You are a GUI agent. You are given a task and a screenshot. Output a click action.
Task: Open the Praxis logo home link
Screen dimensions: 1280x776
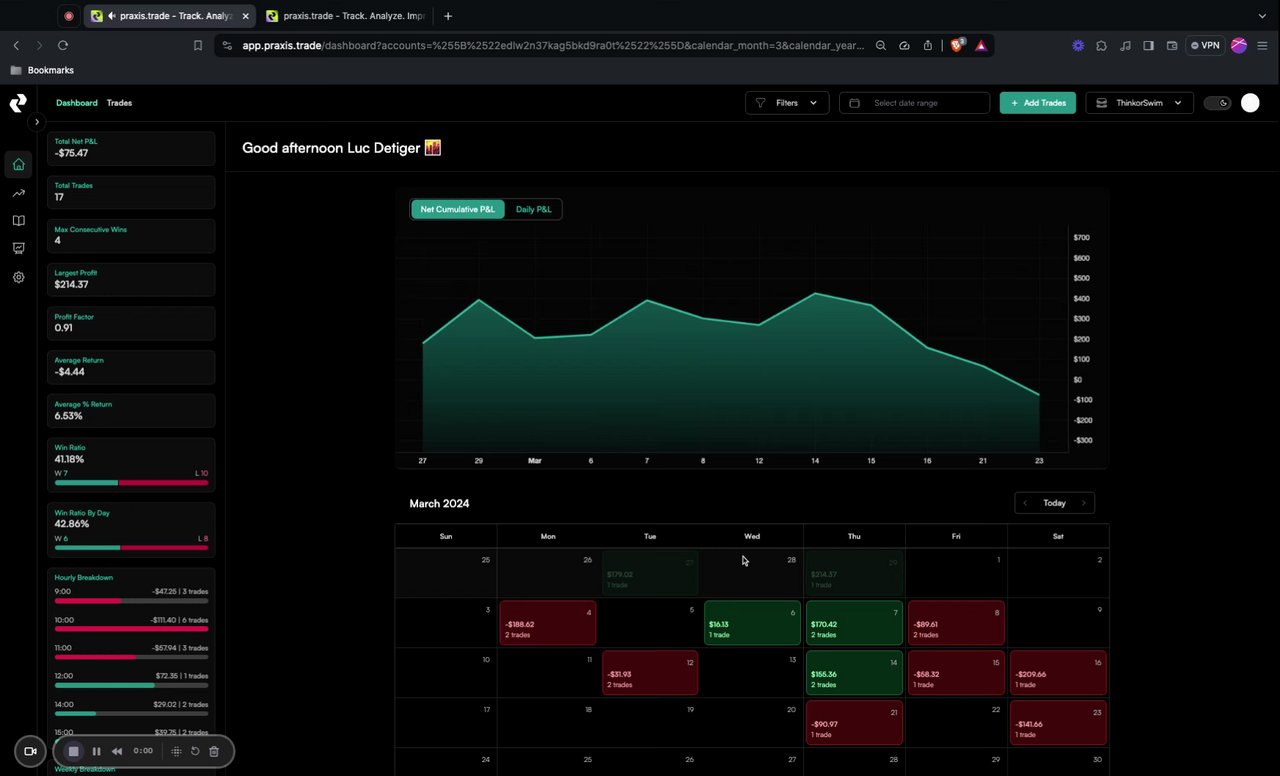pyautogui.click(x=18, y=103)
